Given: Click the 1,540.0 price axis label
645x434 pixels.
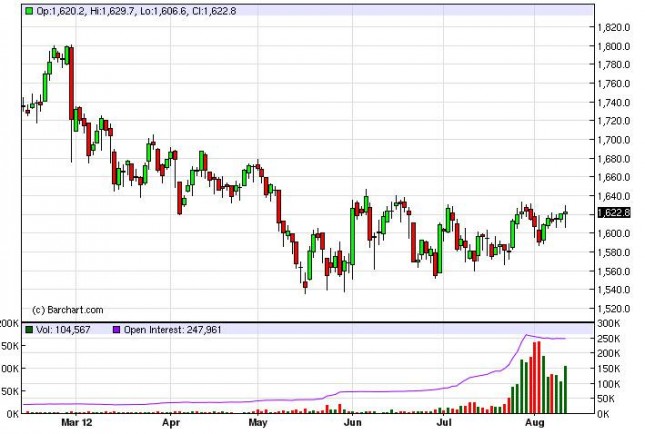Looking at the screenshot, I should pos(613,290).
